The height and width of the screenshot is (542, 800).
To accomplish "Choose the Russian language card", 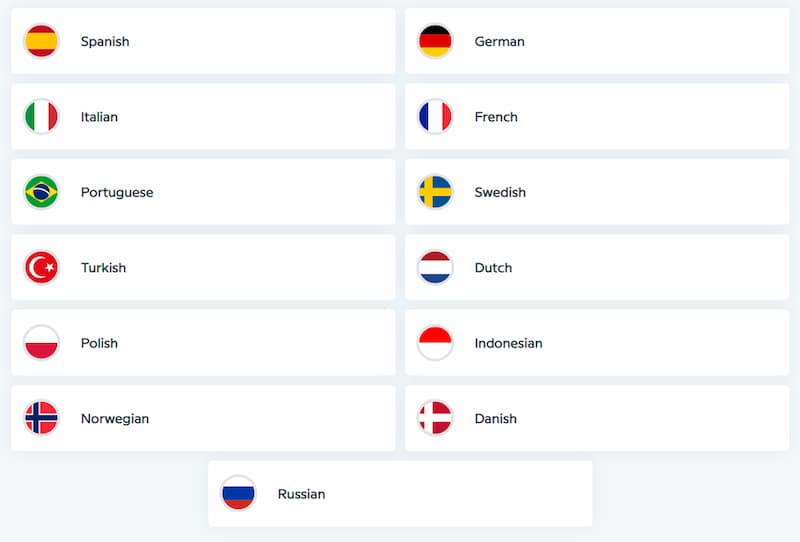I will click(400, 494).
